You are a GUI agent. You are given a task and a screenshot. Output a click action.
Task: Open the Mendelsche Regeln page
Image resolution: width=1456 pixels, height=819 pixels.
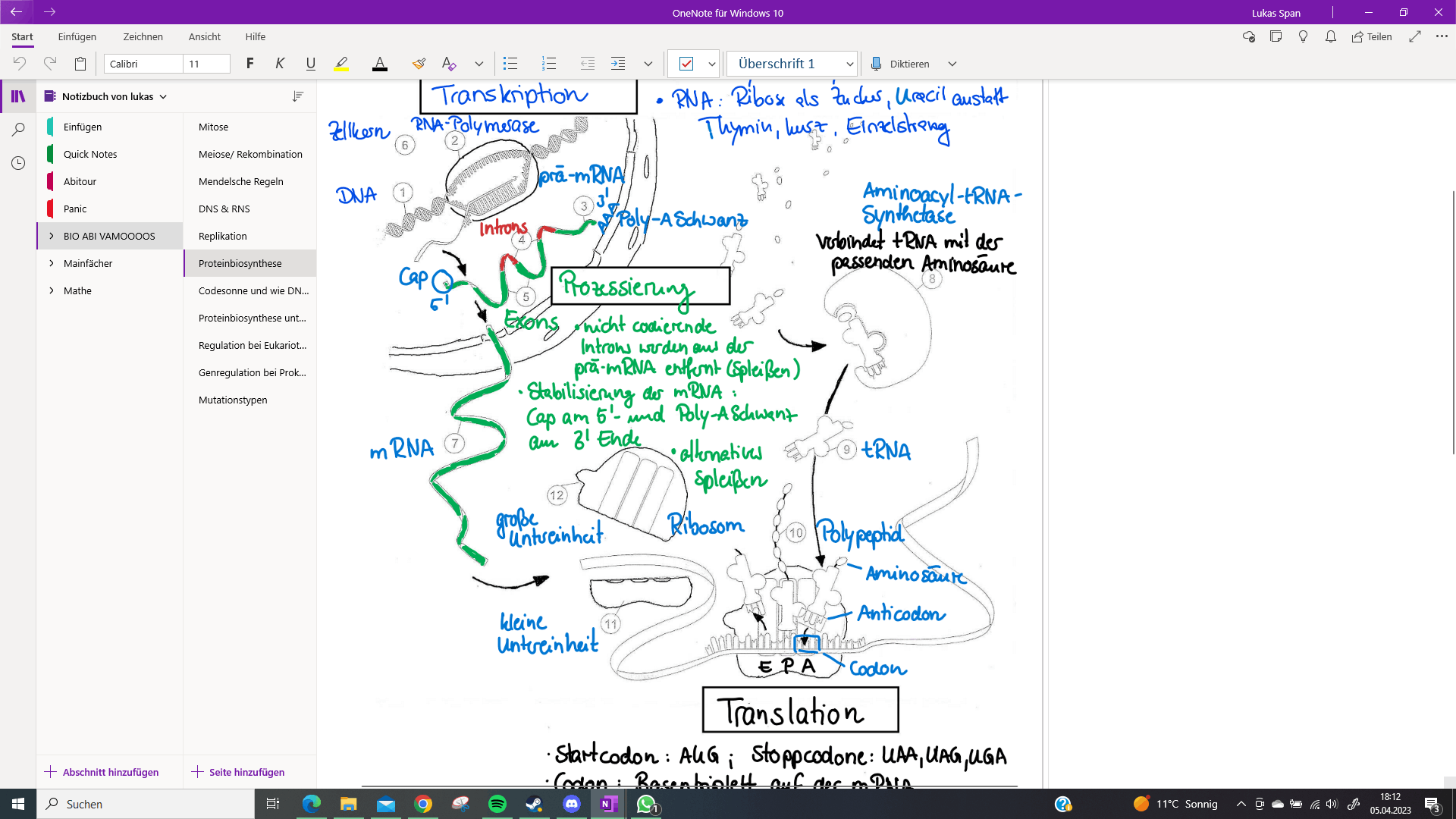pos(249,181)
